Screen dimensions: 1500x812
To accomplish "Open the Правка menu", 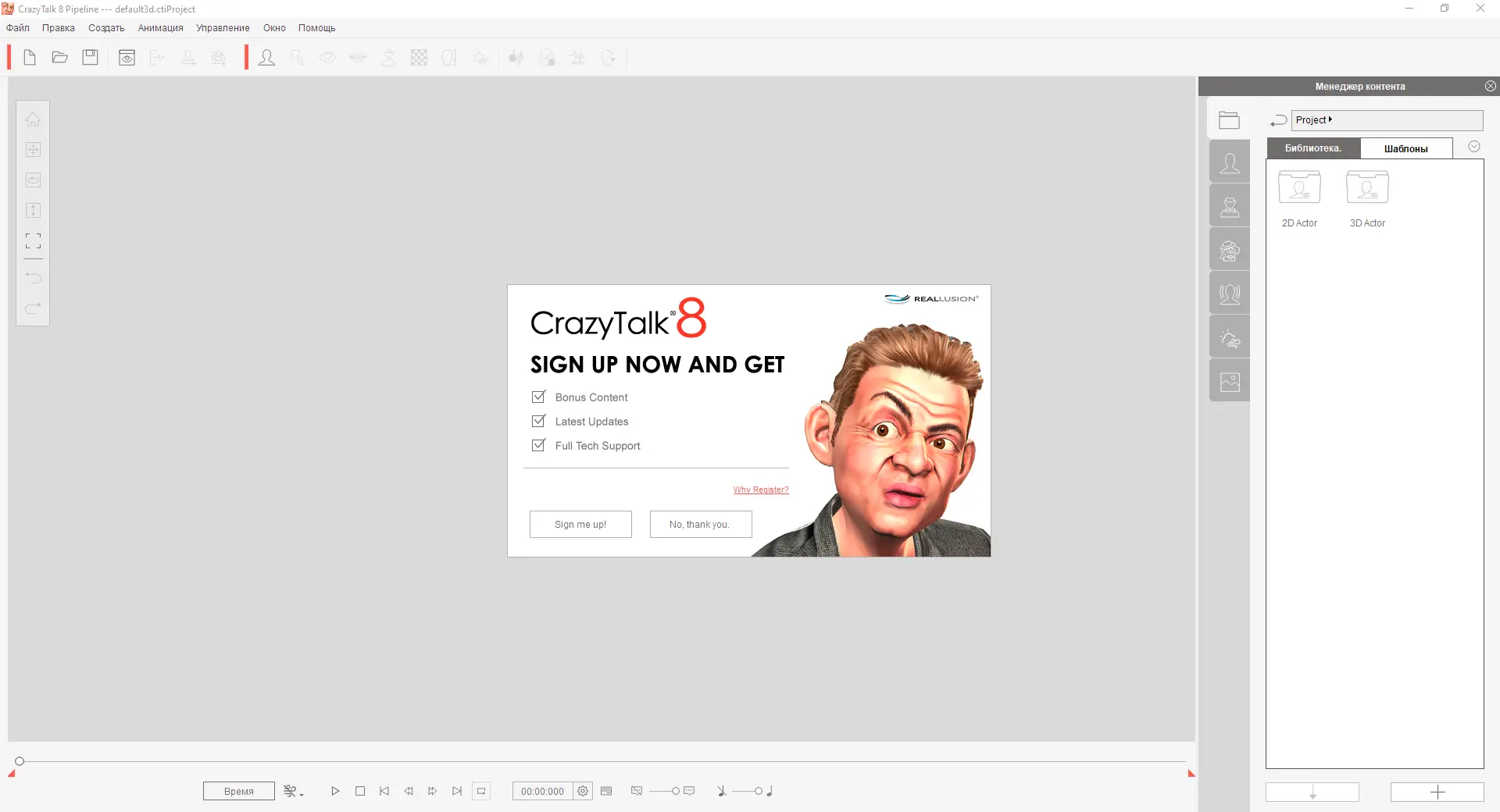I will point(59,28).
